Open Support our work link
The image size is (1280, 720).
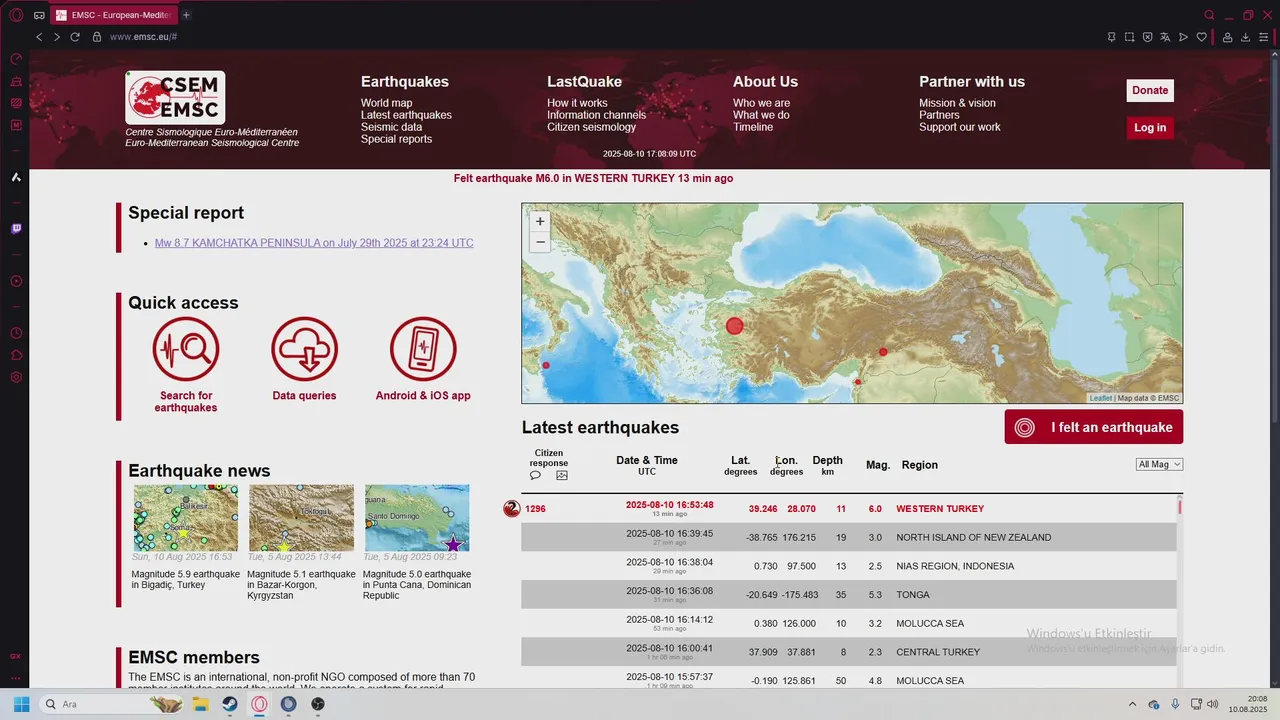coord(959,127)
